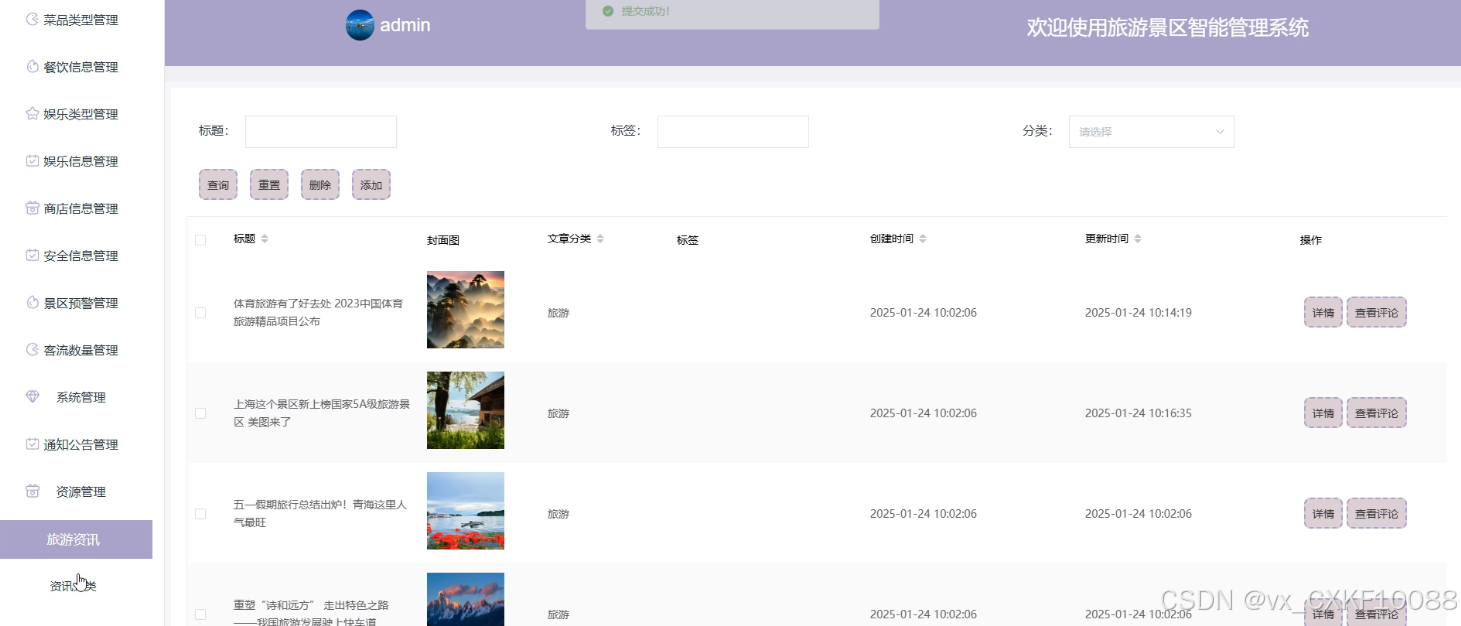Sort table by 创建时间 column arrows
The width and height of the screenshot is (1461, 626).
pos(923,239)
